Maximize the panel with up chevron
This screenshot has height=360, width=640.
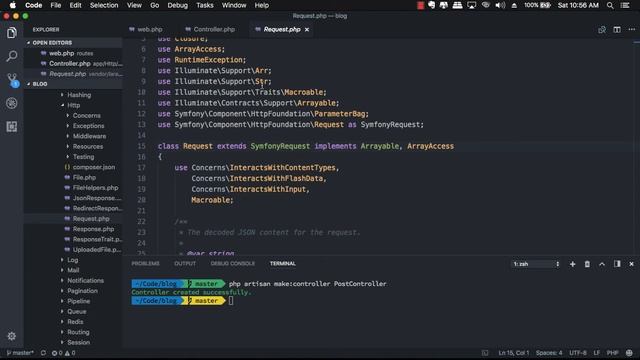point(602,264)
